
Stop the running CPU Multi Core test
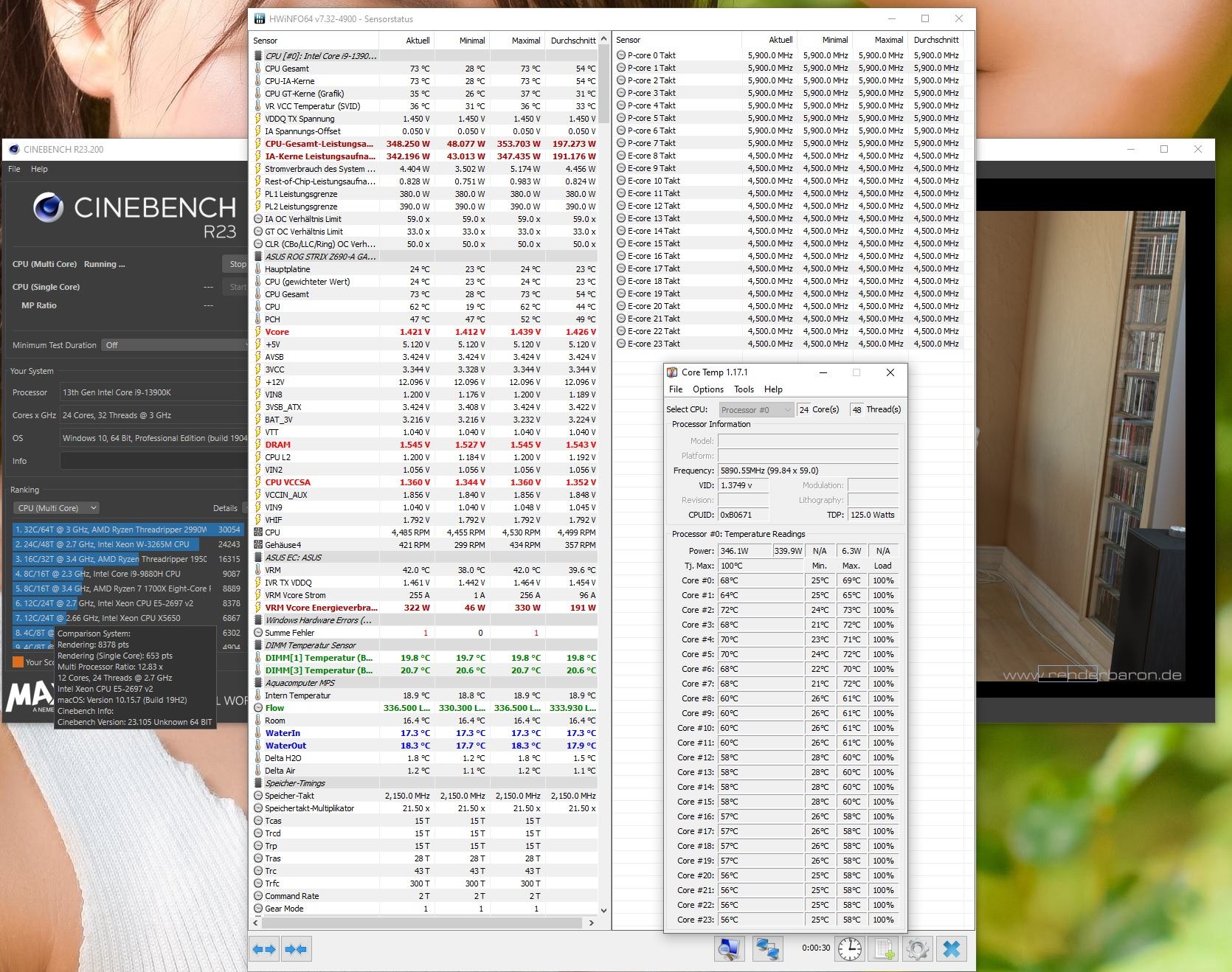coord(236,264)
